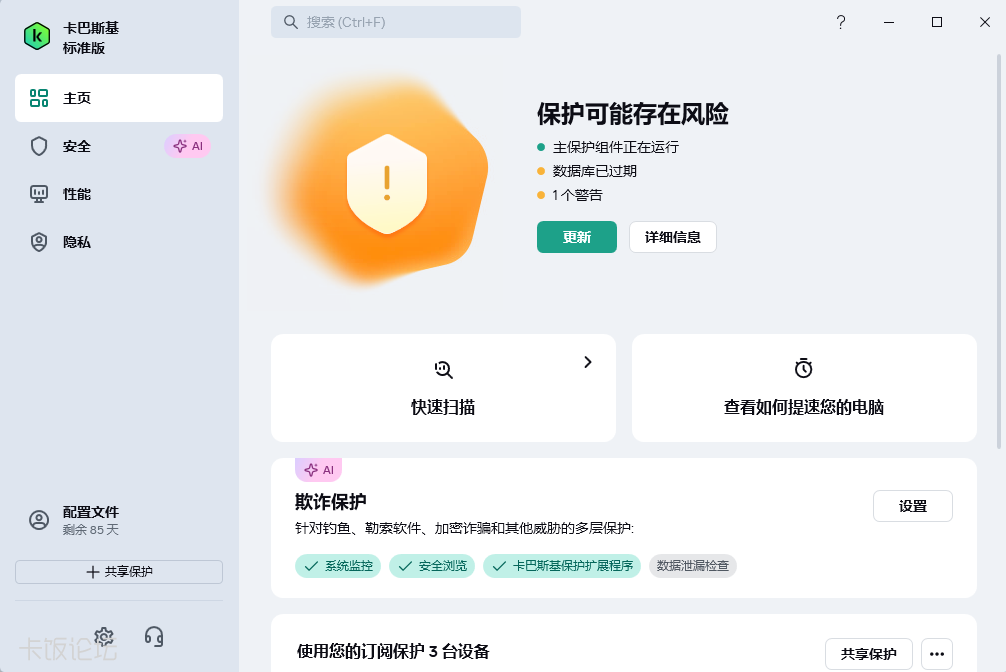Click the 数据泄漏检查 chip
The image size is (1006, 672).
693,566
